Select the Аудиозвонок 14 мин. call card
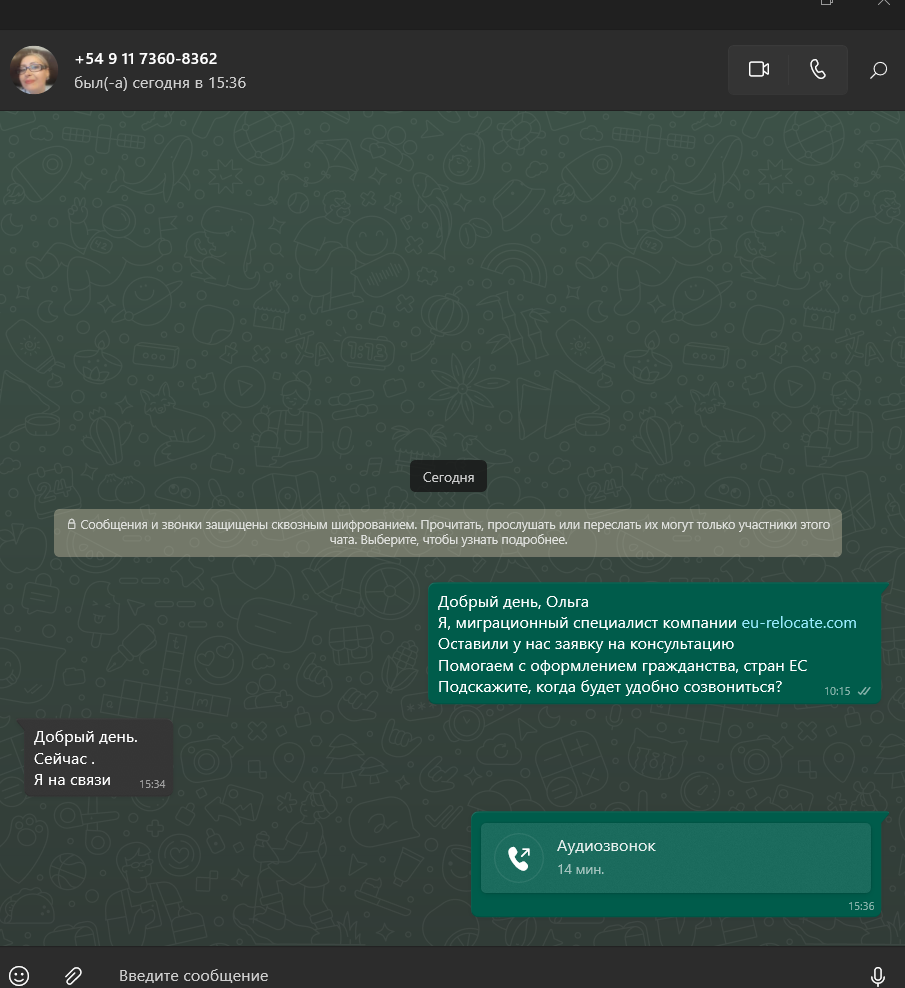The width and height of the screenshot is (905, 988). tap(676, 858)
